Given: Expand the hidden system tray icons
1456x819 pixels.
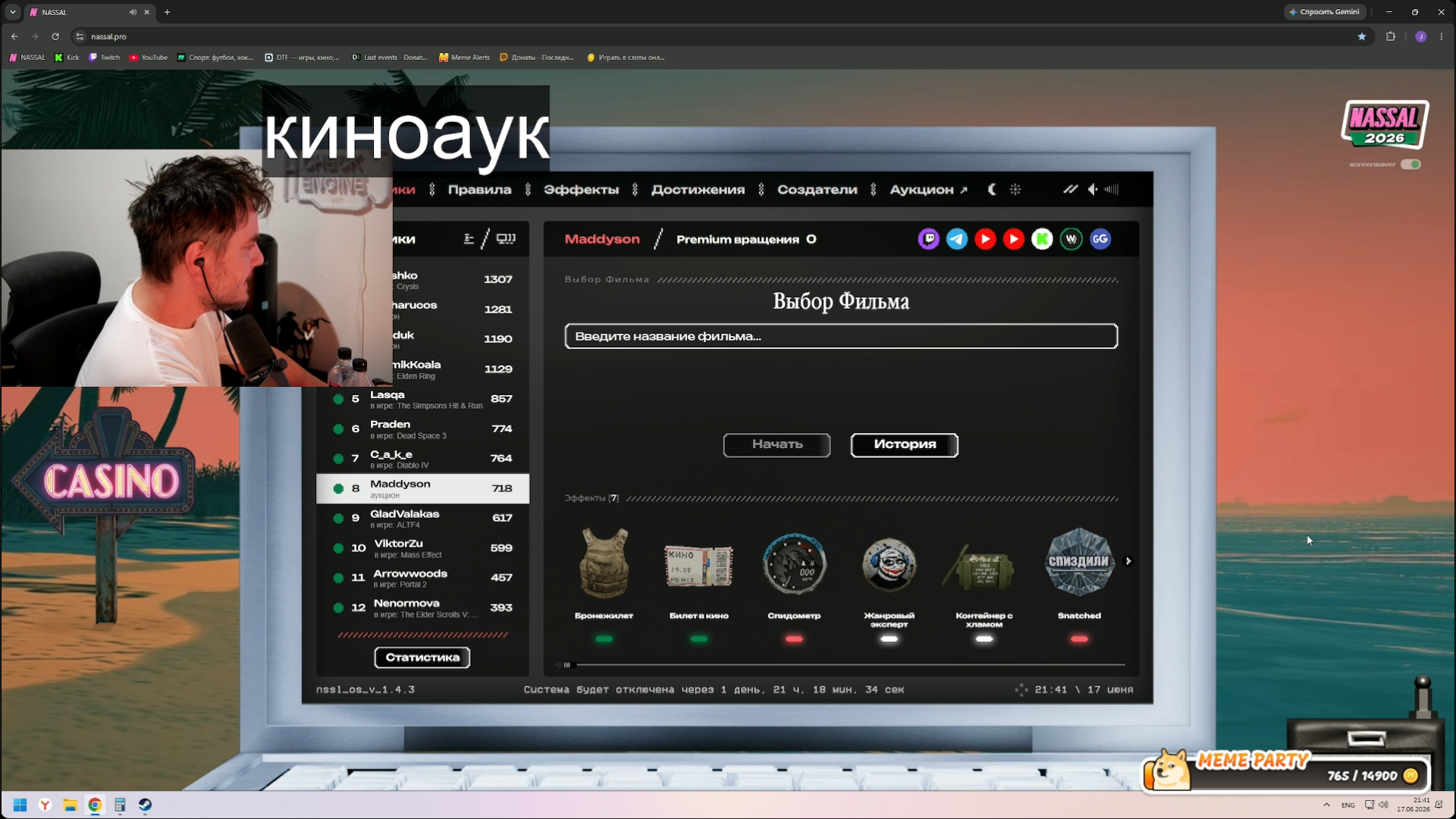Looking at the screenshot, I should point(1326,805).
